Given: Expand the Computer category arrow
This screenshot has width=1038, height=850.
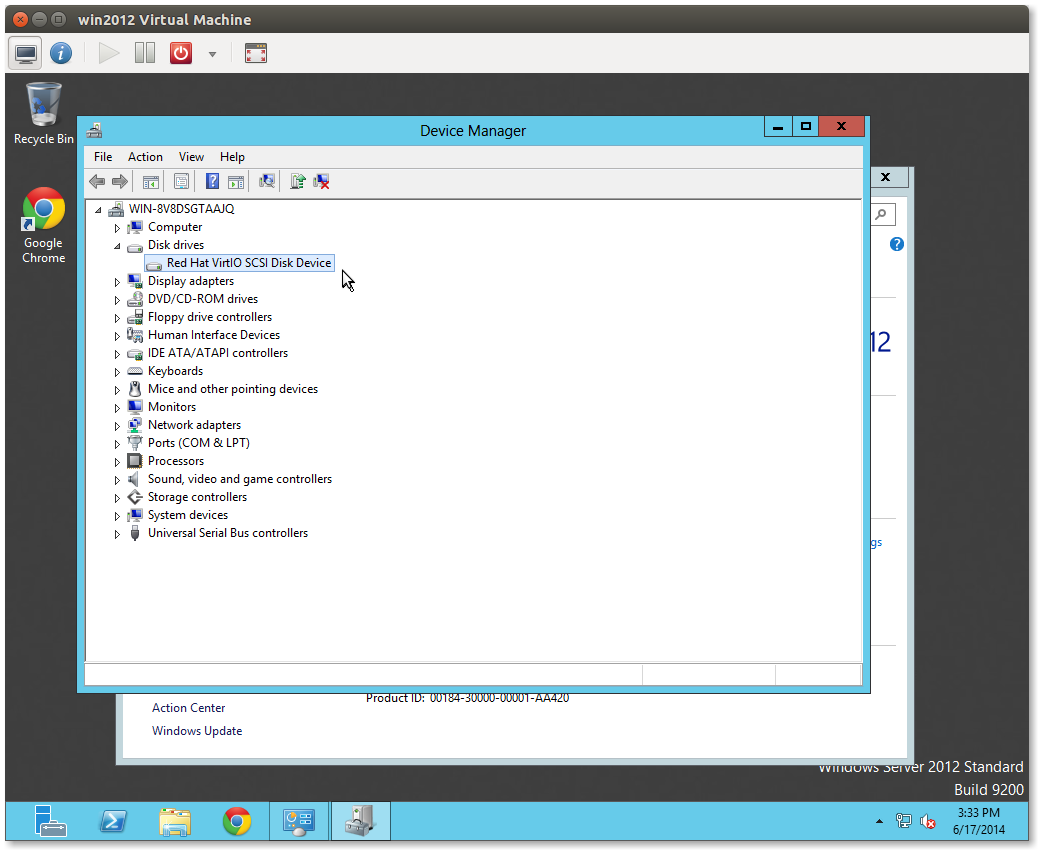Looking at the screenshot, I should point(117,228).
